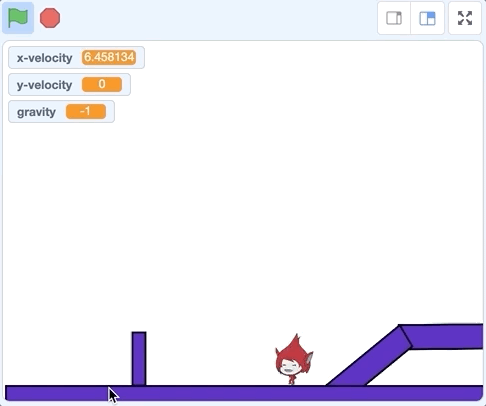The height and width of the screenshot is (406, 486).
Task: Click the green flag to start project
Action: (x=18, y=18)
